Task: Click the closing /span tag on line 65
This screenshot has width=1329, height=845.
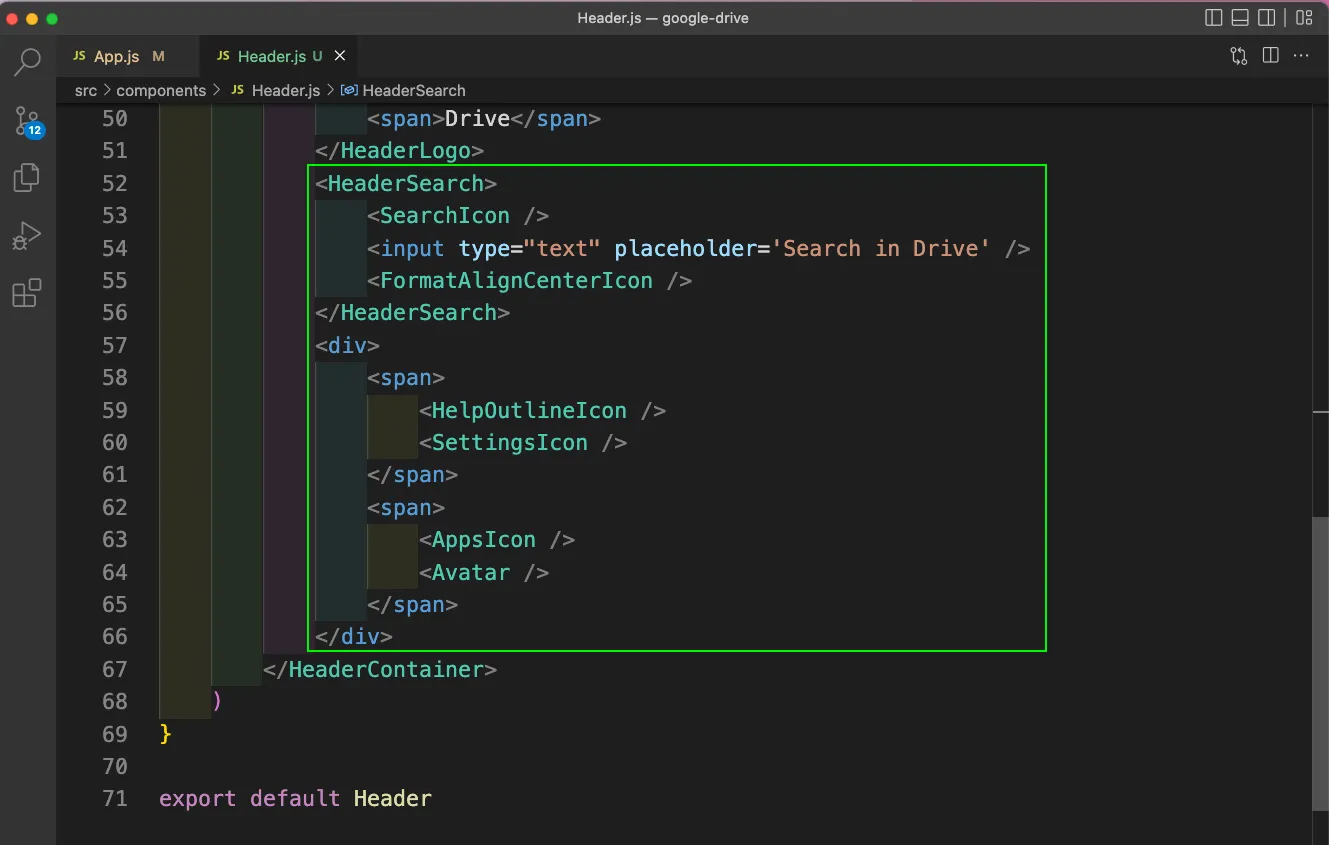Action: [412, 605]
